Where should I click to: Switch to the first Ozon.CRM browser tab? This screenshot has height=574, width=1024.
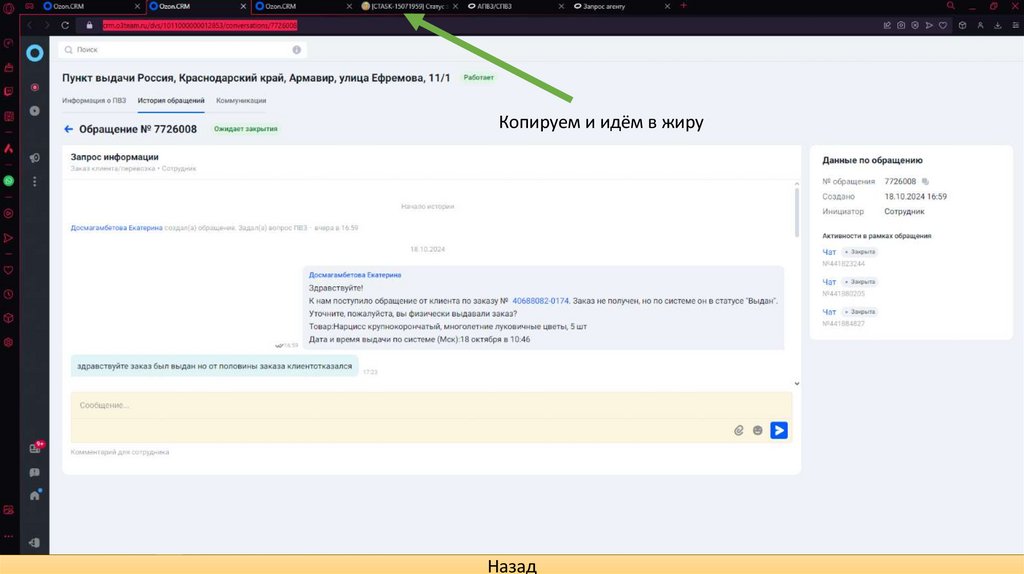(x=91, y=6)
